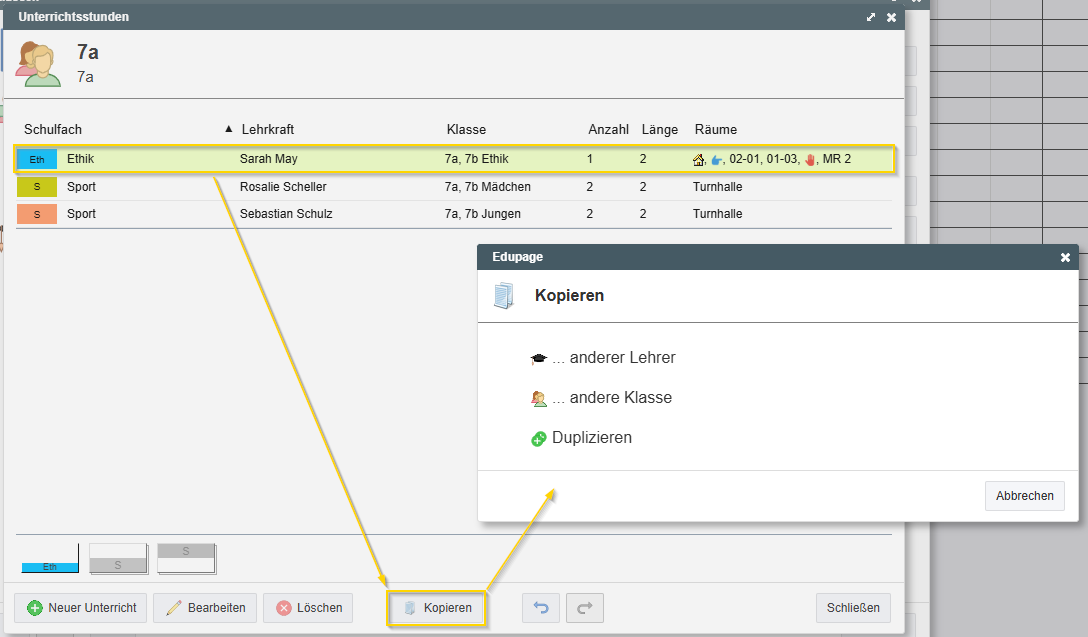Click teacher name Sebastian Schulz
The height and width of the screenshot is (637, 1088).
tap(286, 214)
